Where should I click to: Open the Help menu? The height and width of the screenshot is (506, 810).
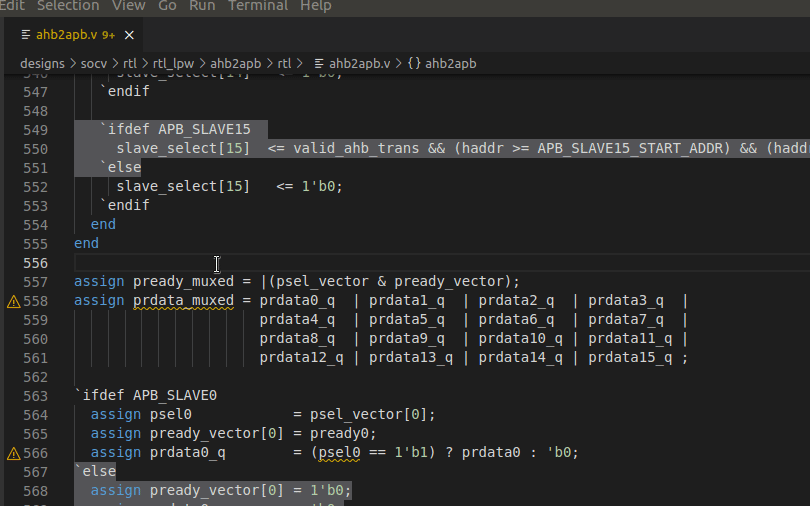pyautogui.click(x=316, y=6)
